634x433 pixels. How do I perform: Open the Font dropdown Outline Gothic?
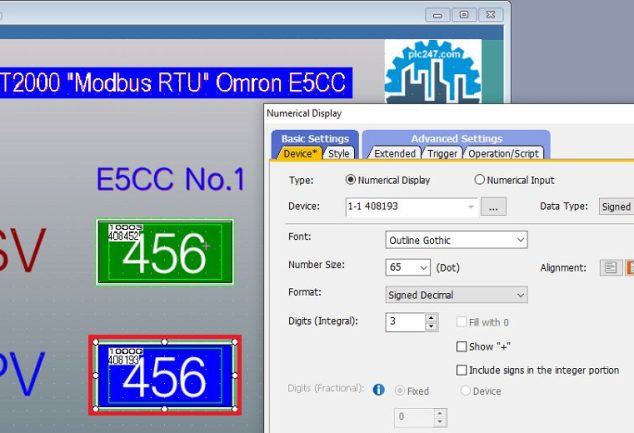456,240
